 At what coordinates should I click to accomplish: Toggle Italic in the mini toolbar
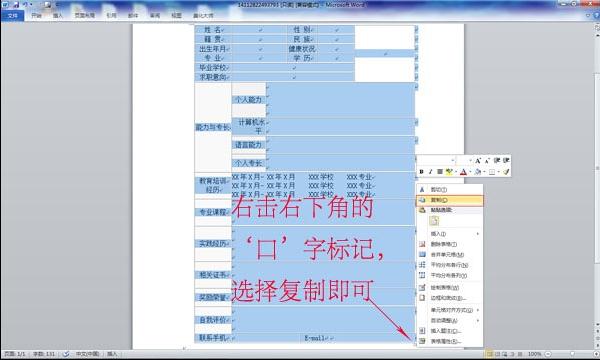tap(430, 172)
